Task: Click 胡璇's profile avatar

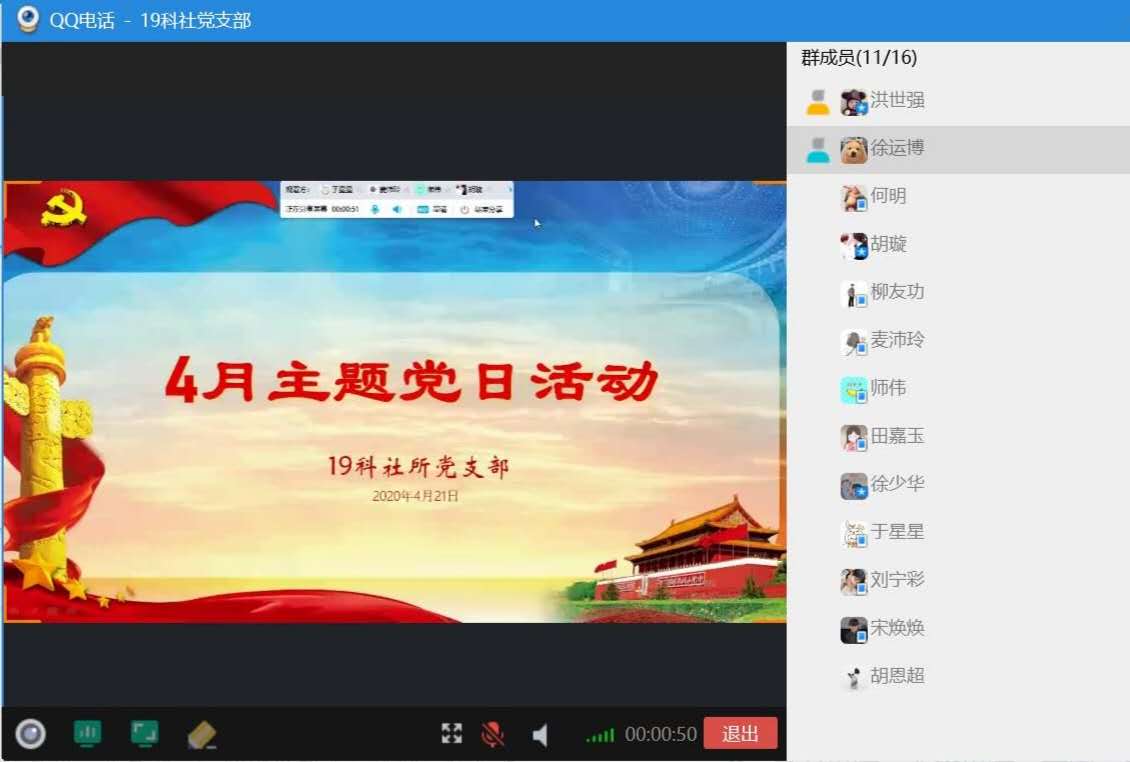Action: 853,245
